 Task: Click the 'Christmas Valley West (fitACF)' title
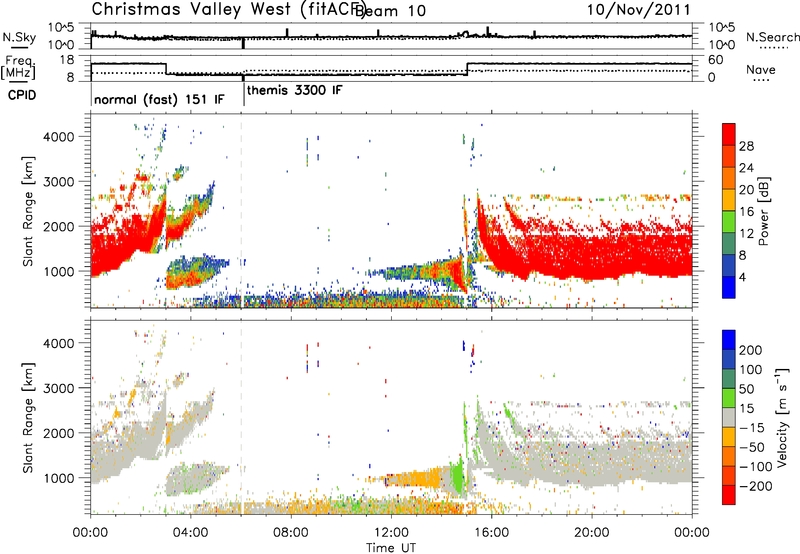[228, 10]
